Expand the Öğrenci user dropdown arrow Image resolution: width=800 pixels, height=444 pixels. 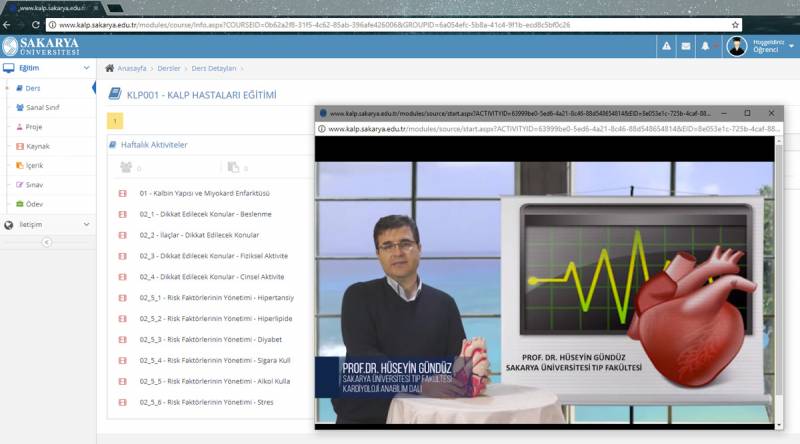pos(792,47)
